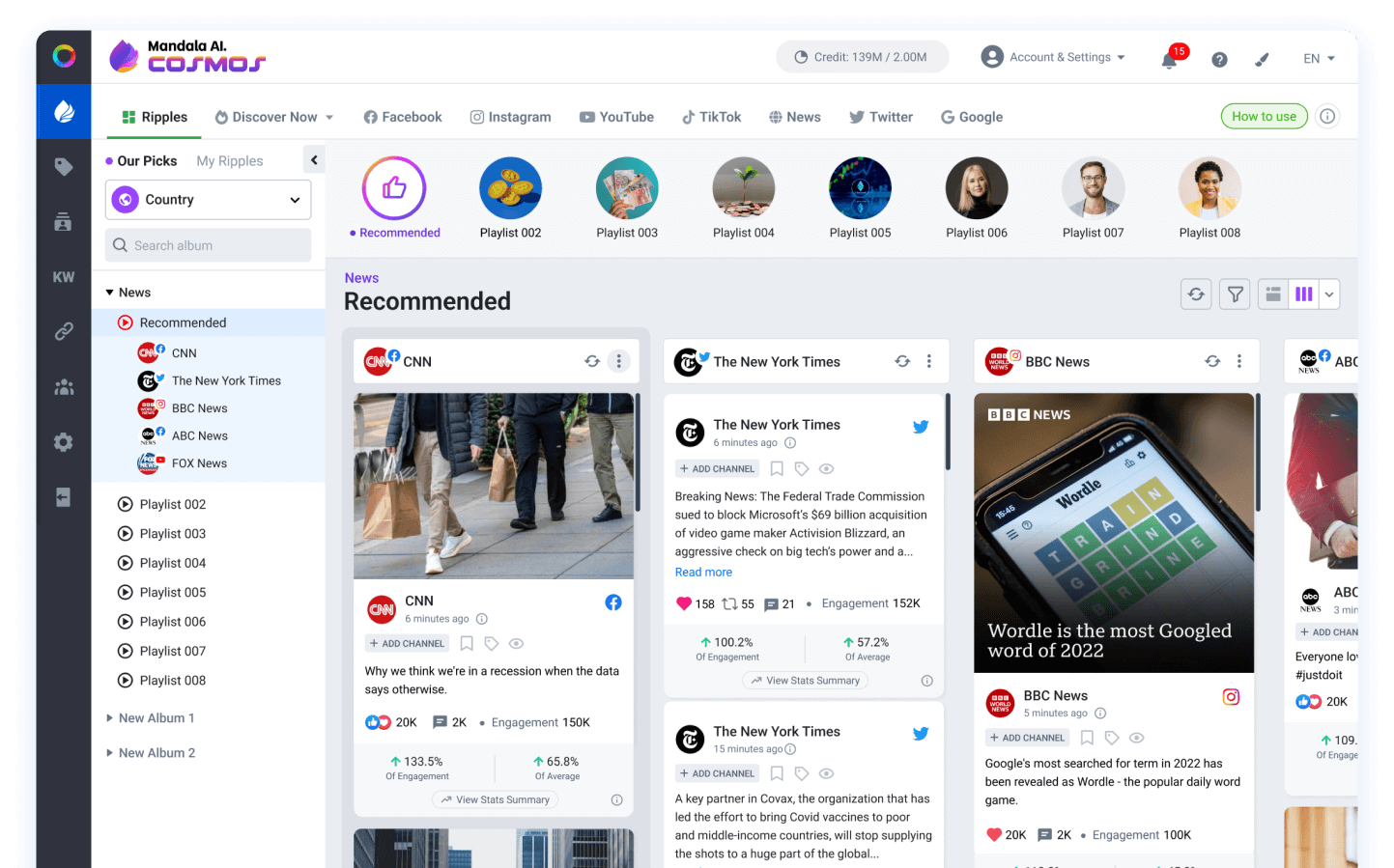Viewport: 1394px width, 868px height.
Task: Open the KW keywords sidebar icon
Action: pos(64,277)
